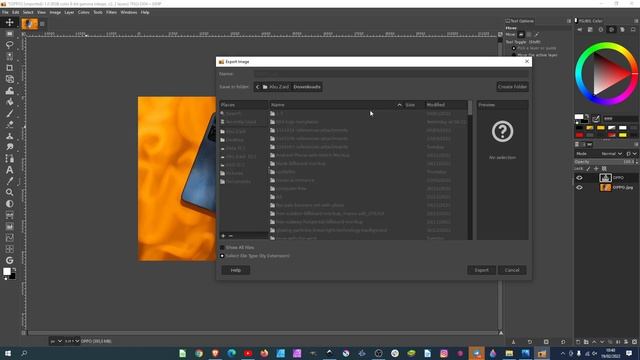
Task: Select the Crop tool
Action: pos(9,68)
